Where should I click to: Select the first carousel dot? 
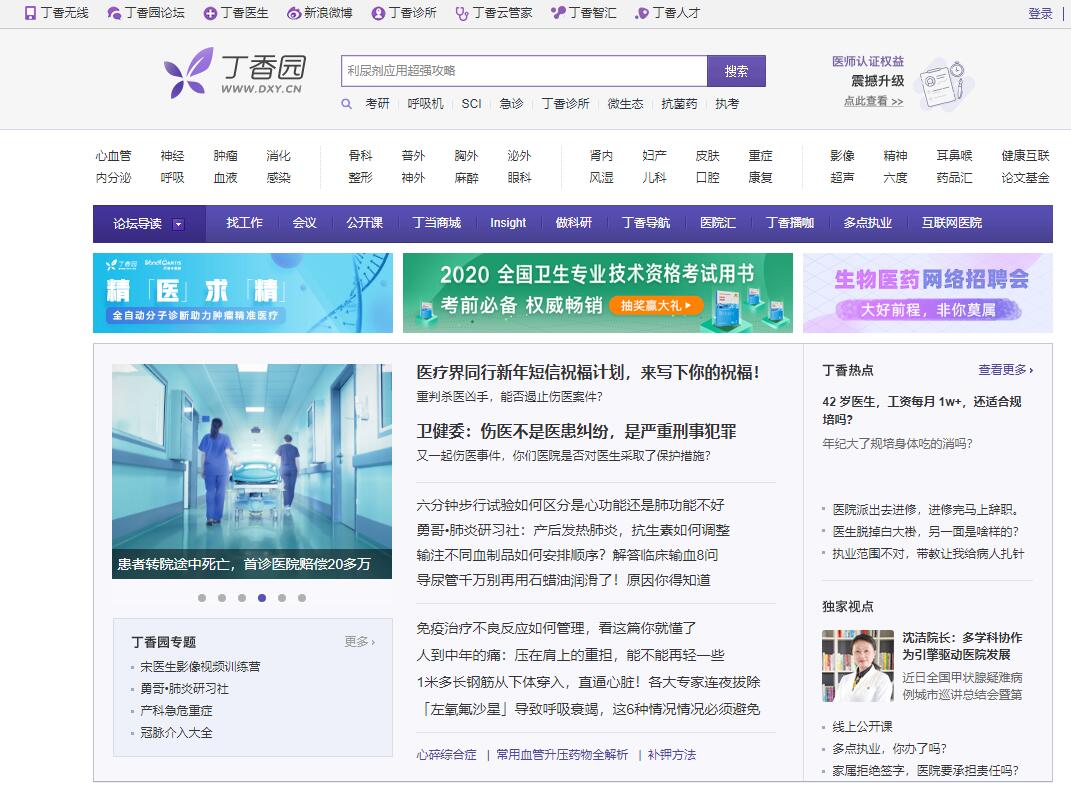pos(201,597)
